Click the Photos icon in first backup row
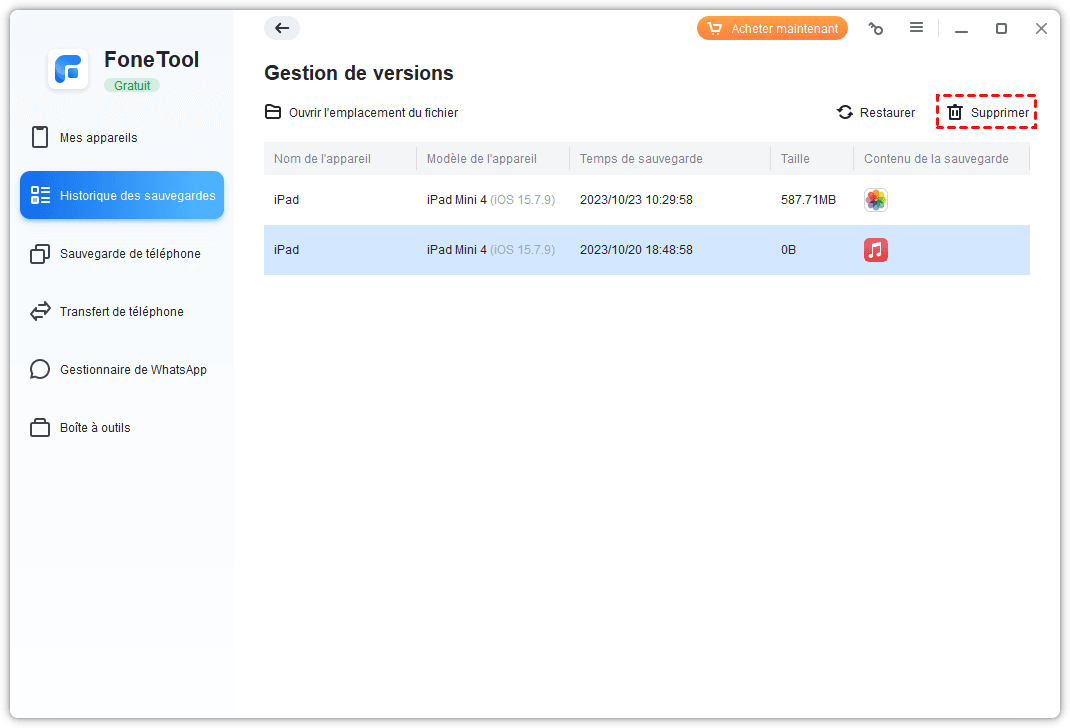 pos(876,200)
